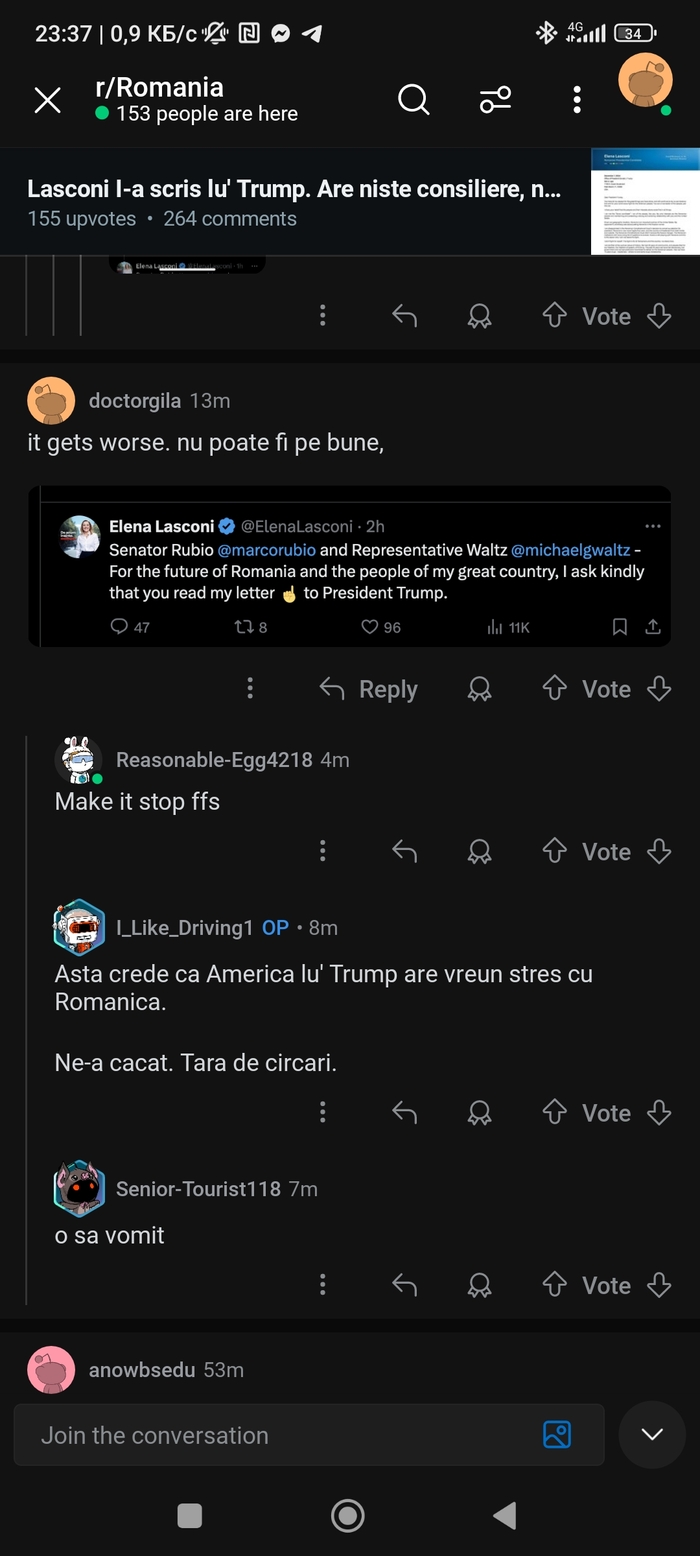Open more options on Senior-Tourist118's comment
700x1556 pixels.
[322, 1285]
